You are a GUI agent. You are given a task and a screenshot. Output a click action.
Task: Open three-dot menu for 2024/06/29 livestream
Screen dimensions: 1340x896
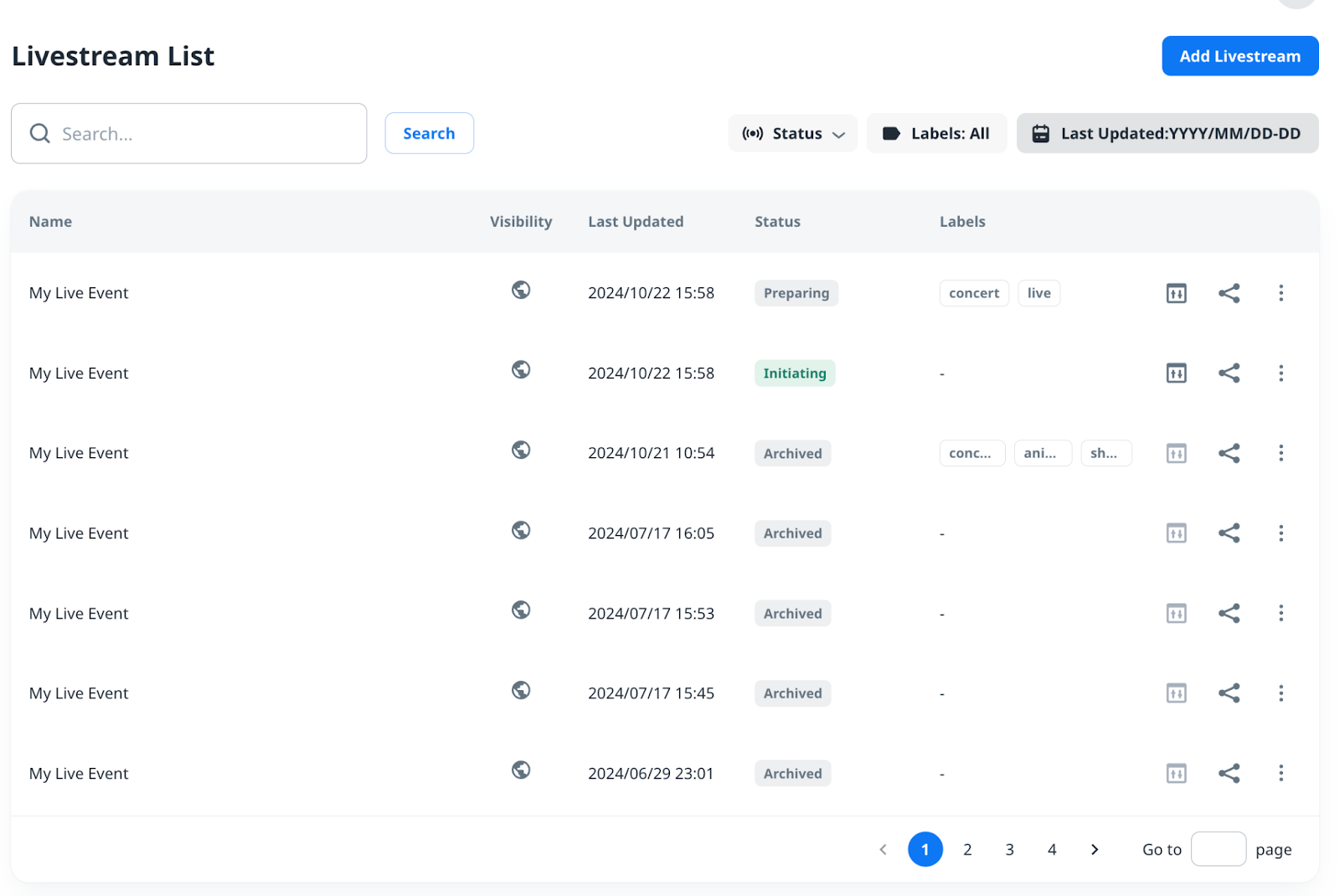click(x=1281, y=773)
